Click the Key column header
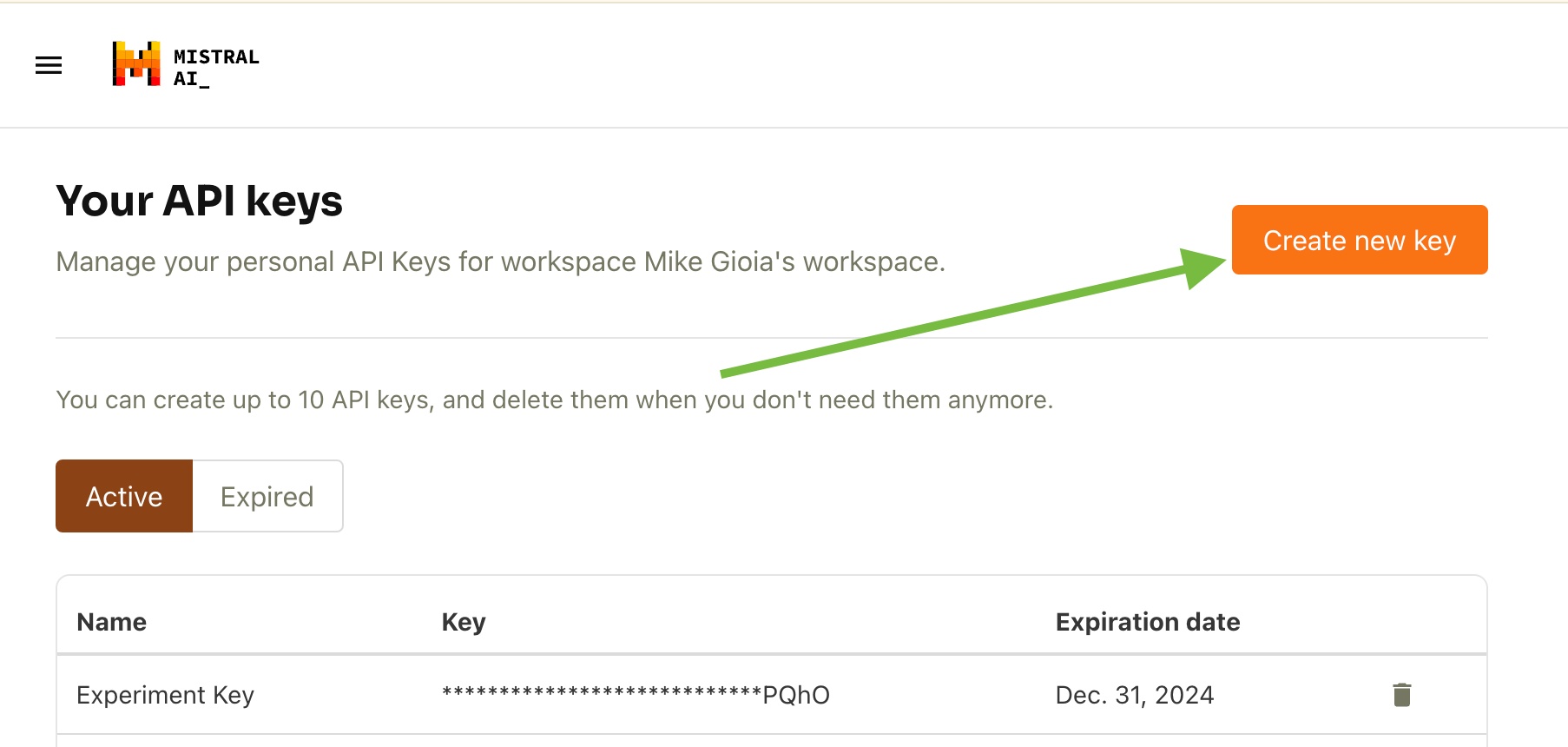1568x747 pixels. tap(464, 622)
